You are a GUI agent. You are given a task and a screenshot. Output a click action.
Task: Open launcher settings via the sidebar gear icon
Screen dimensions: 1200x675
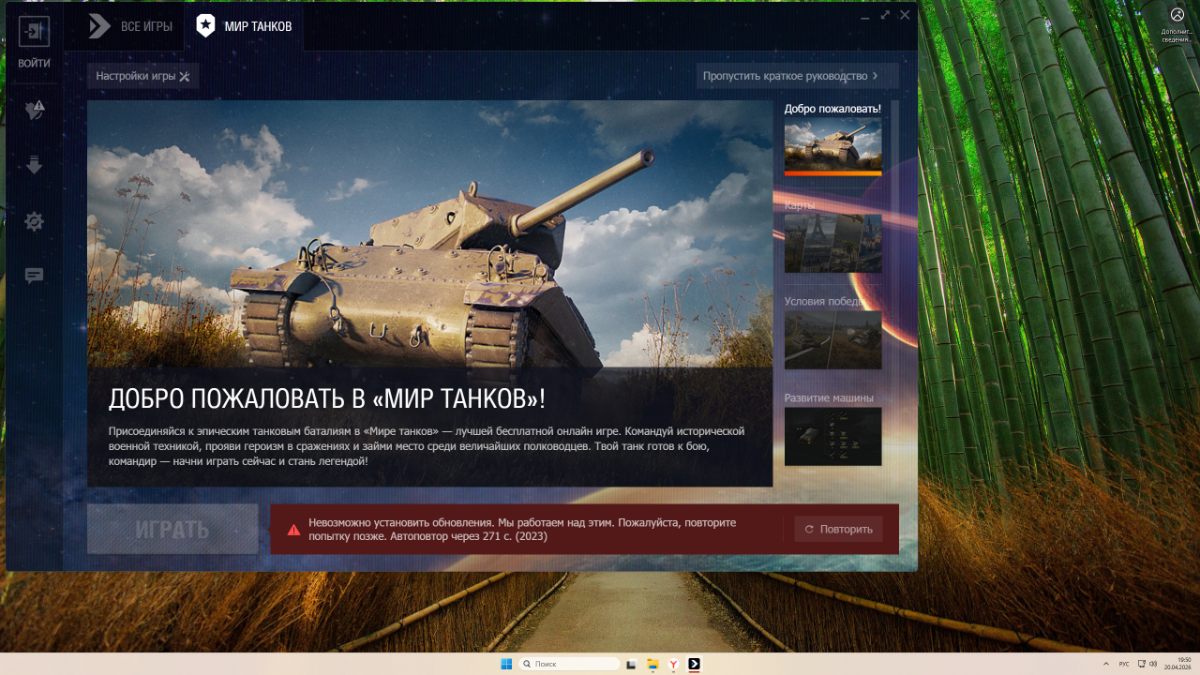pos(34,221)
